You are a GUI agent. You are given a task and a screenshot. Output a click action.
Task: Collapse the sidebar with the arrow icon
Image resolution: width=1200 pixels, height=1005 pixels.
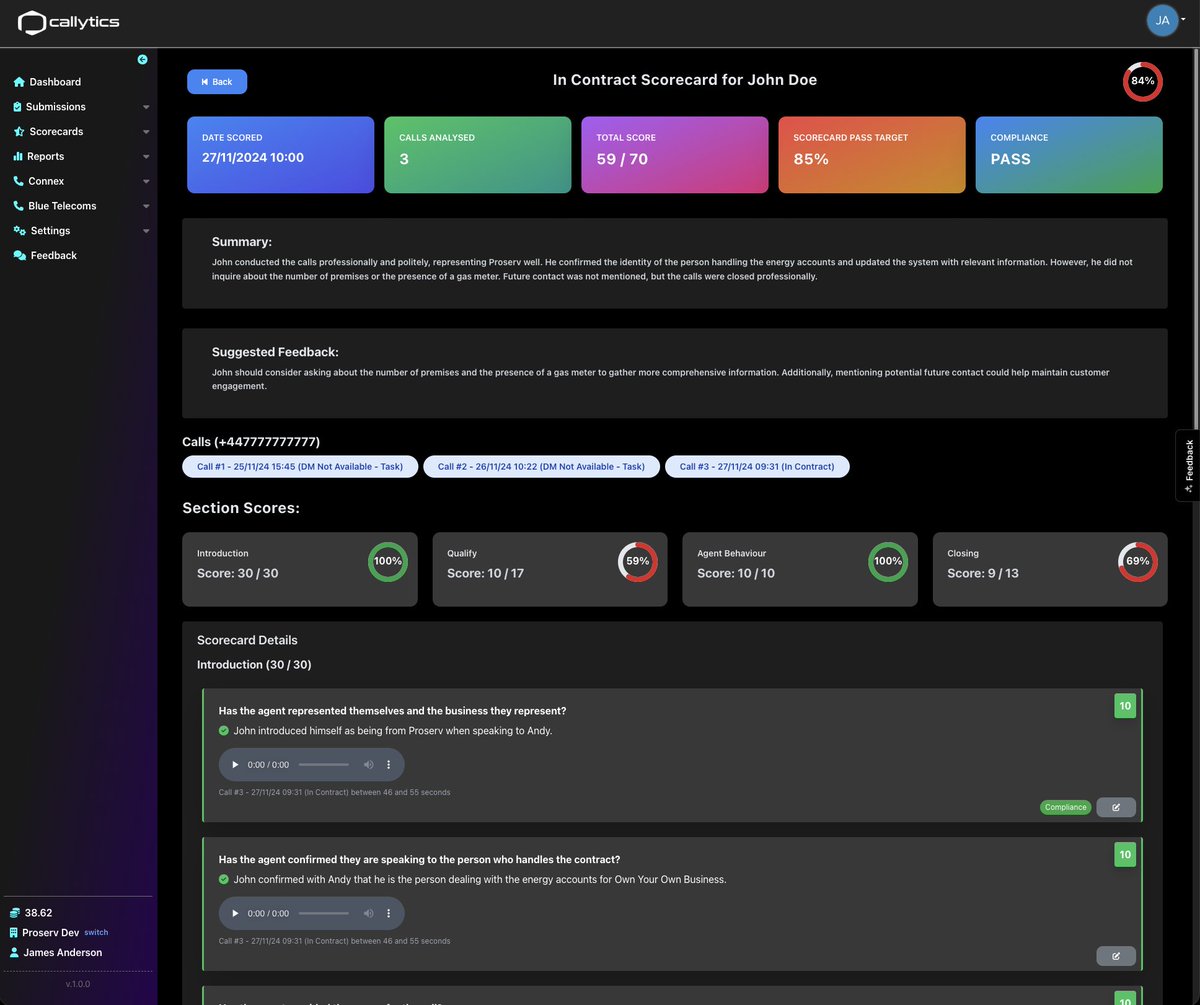click(142, 60)
